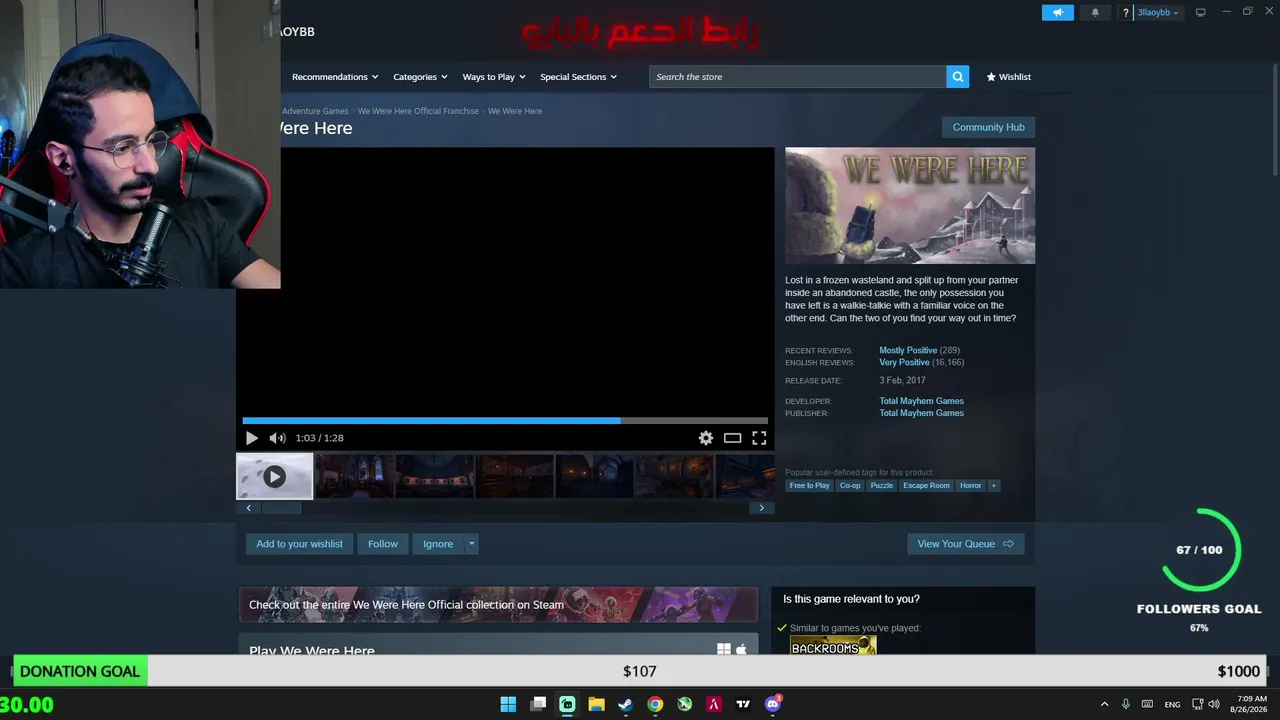Open the We Were Here header image
Viewport: 1280px width, 720px height.
click(910, 206)
